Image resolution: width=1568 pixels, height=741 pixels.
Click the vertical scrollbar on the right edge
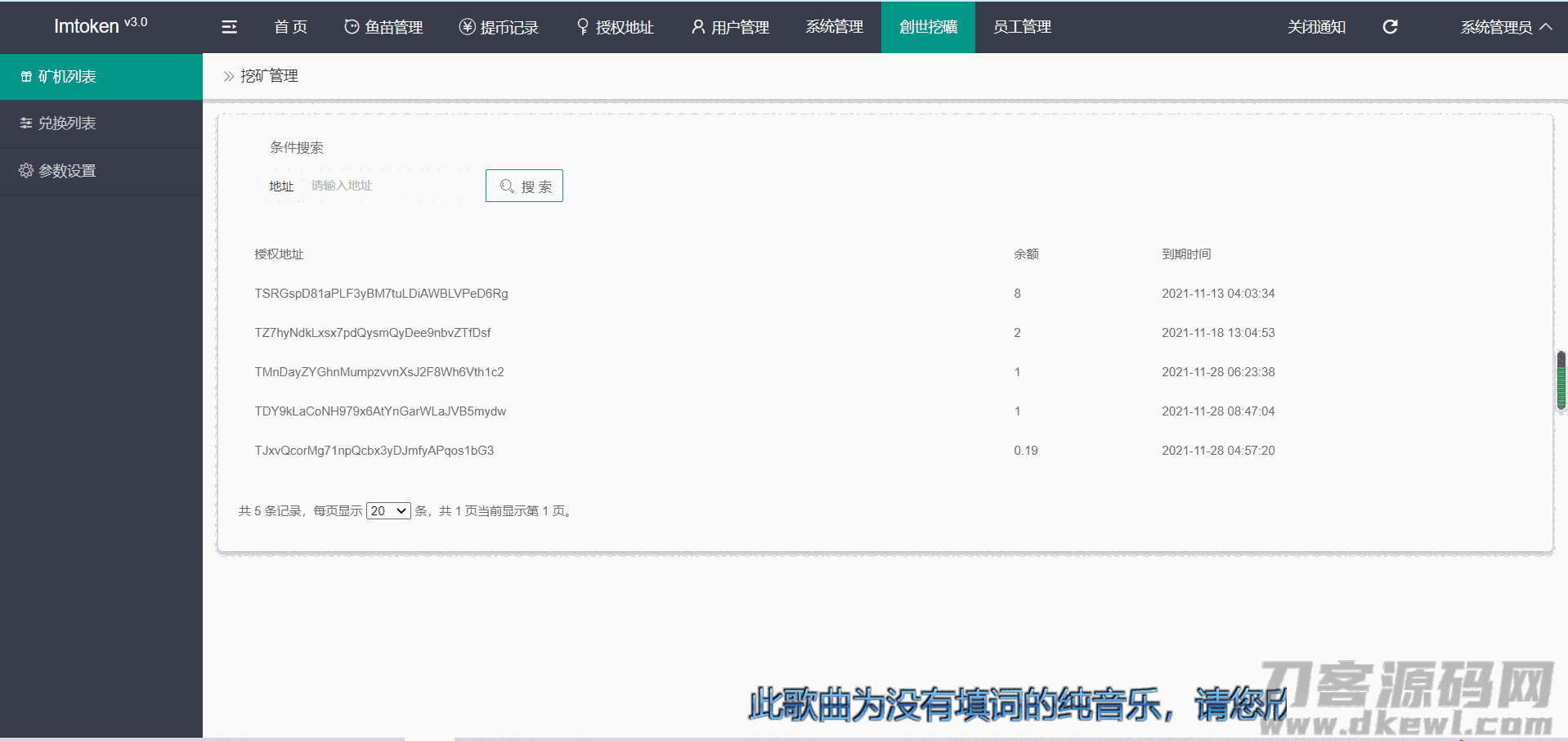[x=1561, y=380]
